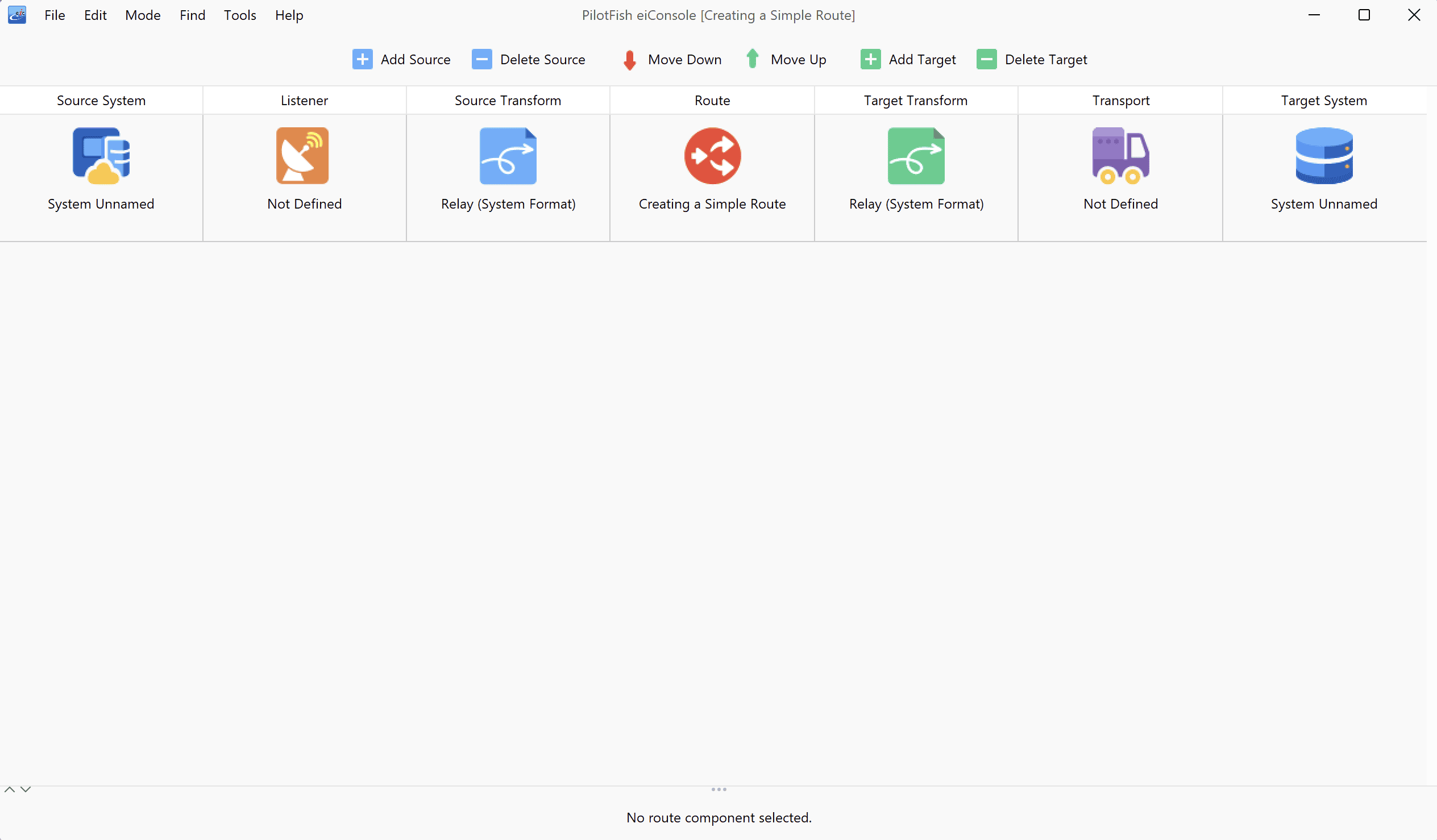Open the blue Source Transform relay icon
Image resolution: width=1437 pixels, height=840 pixels.
(508, 156)
